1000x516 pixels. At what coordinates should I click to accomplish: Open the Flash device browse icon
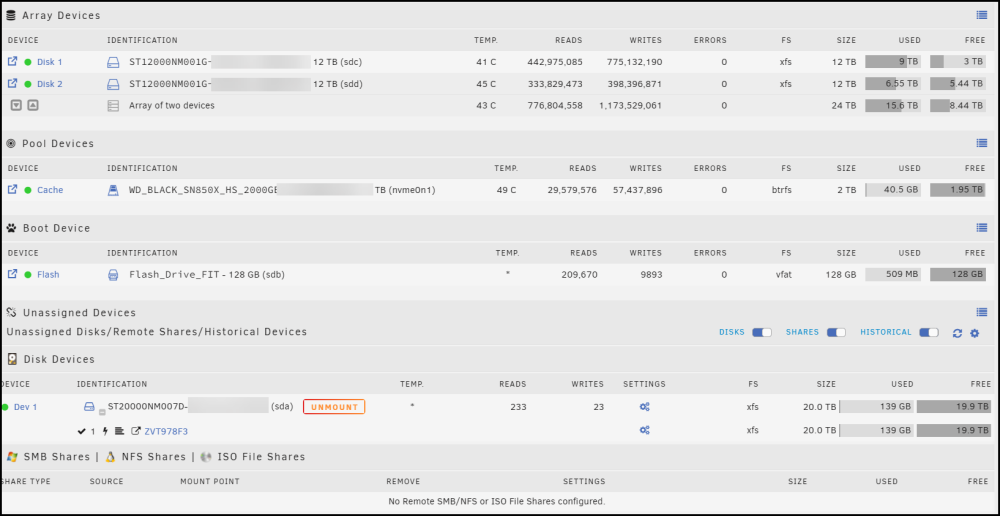pos(12,274)
